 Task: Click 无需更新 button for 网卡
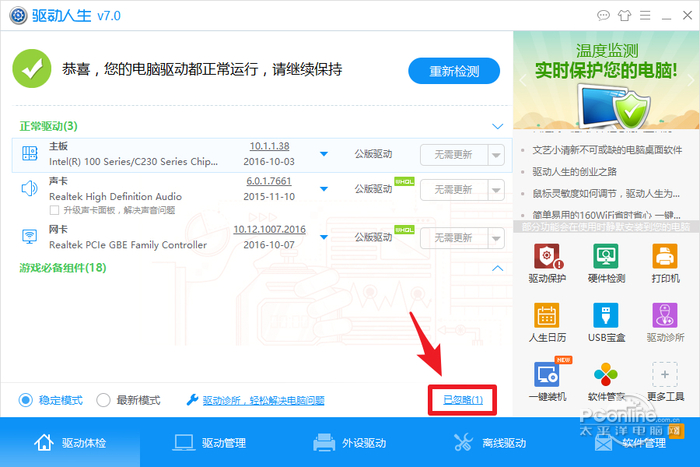point(454,238)
